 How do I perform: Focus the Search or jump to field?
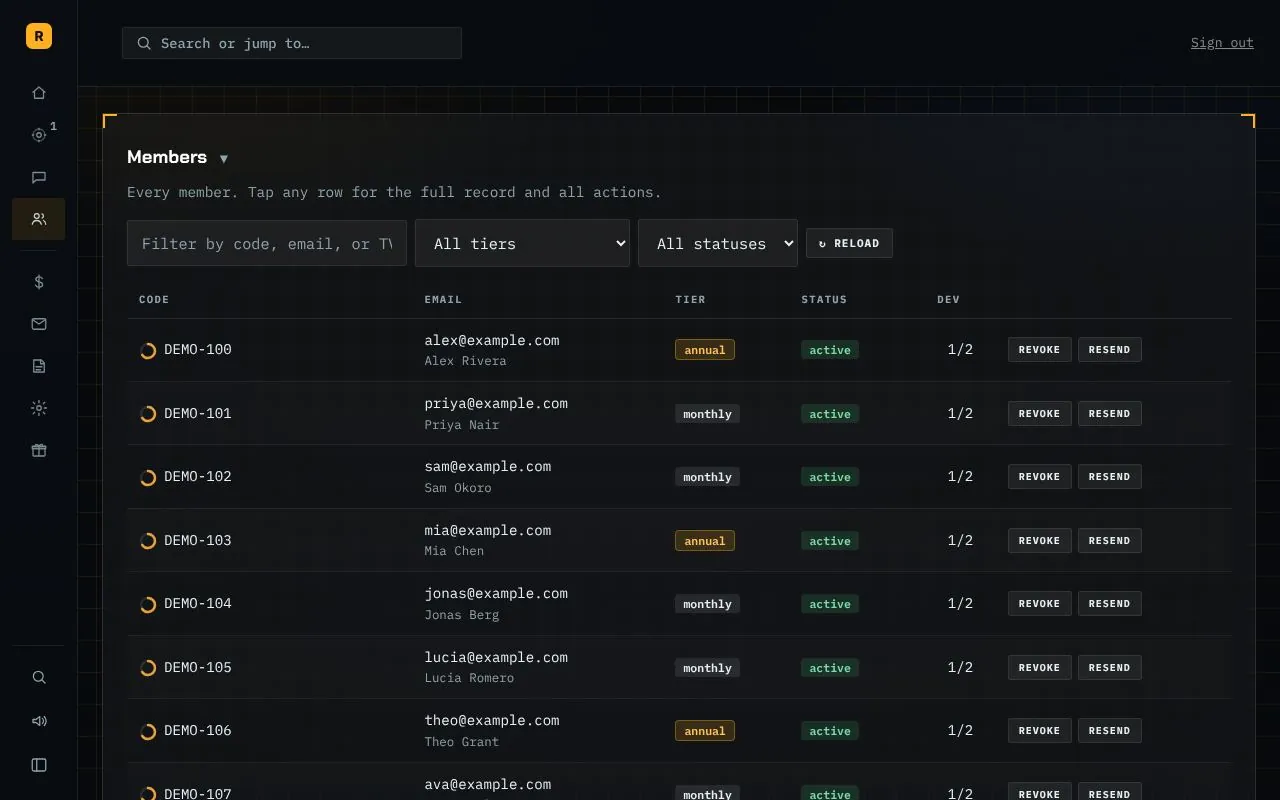292,43
